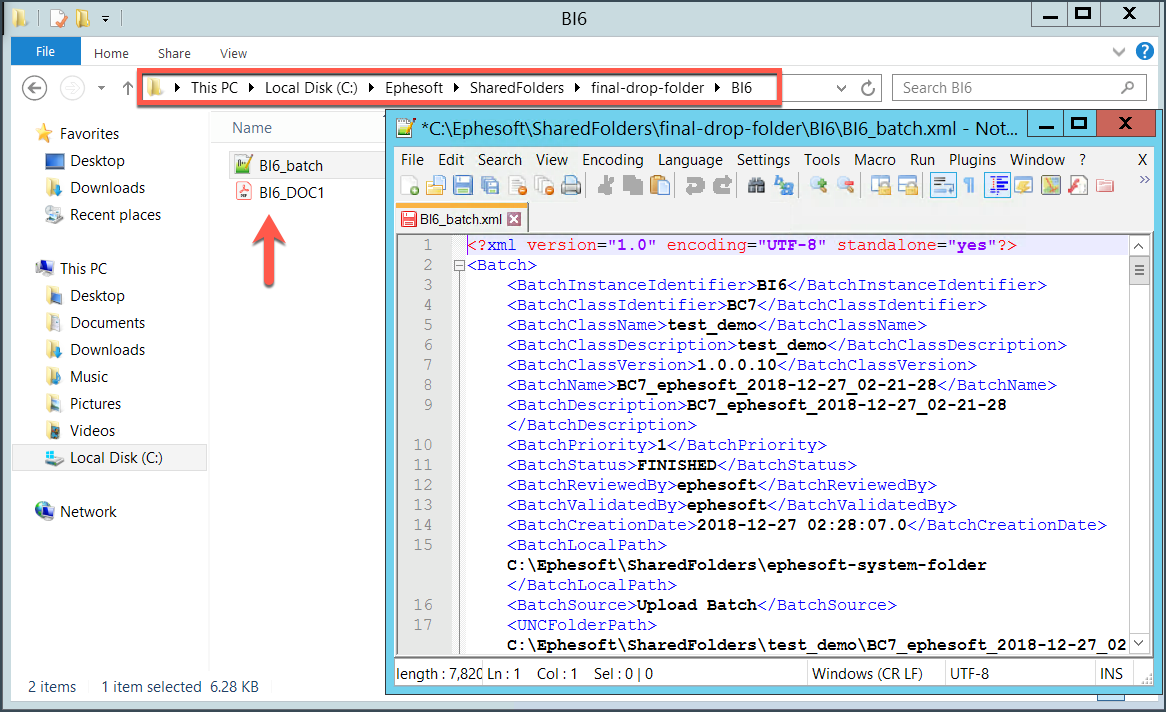Screen dimensions: 1166x712
Task: Click the lightning bolt user language icon
Action: (x=1023, y=185)
